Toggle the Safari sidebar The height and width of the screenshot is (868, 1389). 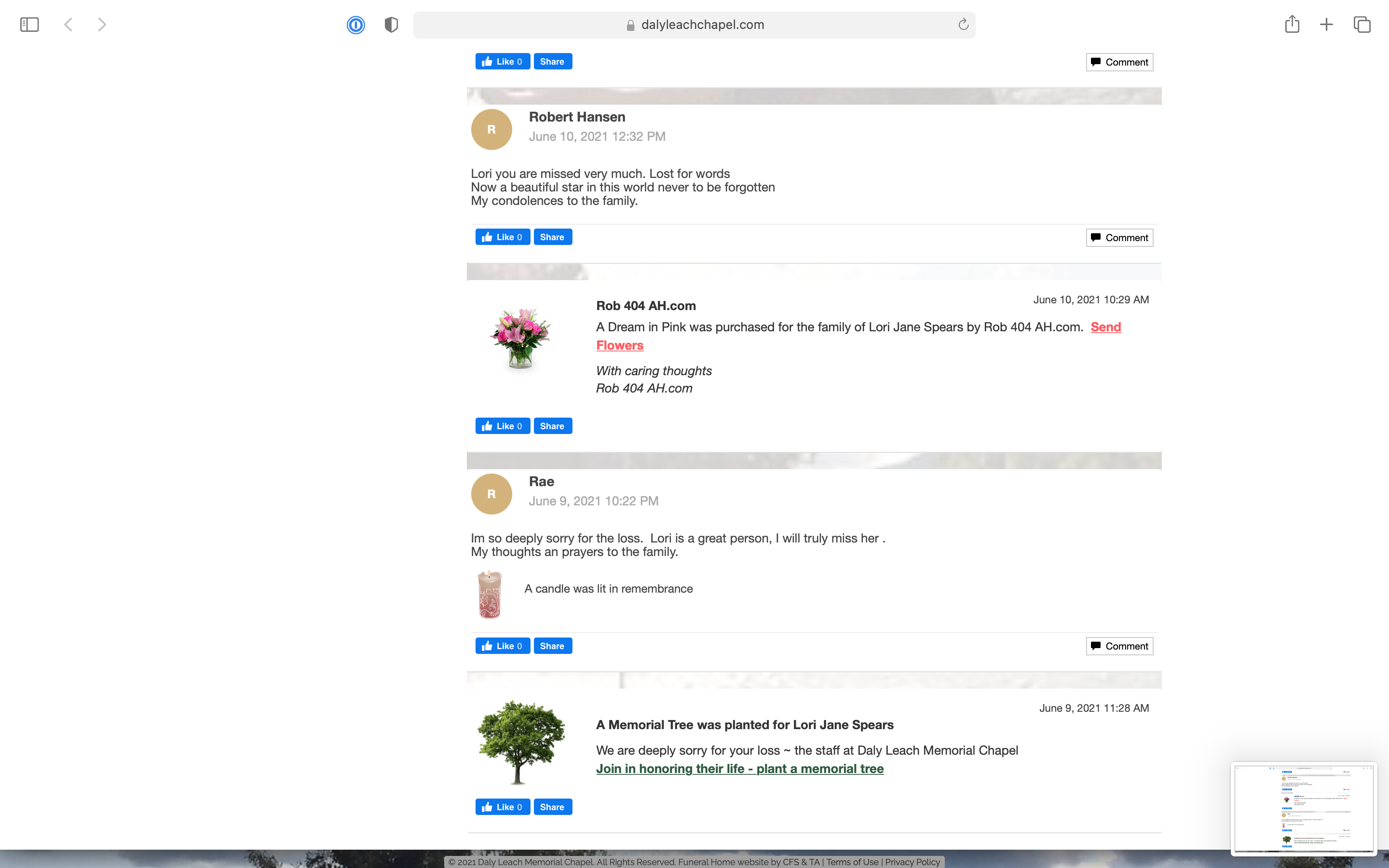(x=29, y=25)
